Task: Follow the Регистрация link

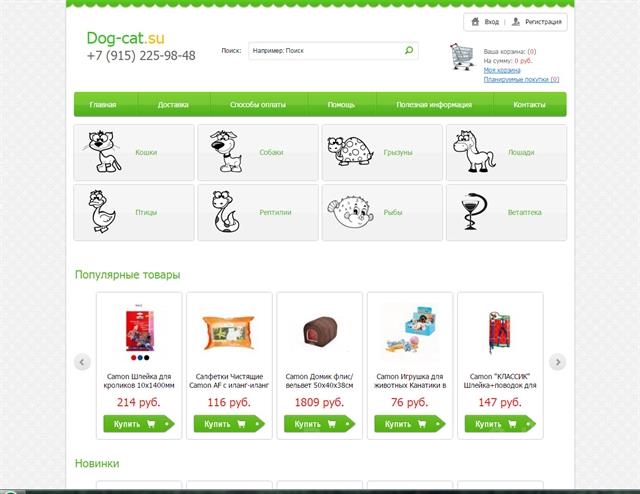Action: pos(543,22)
